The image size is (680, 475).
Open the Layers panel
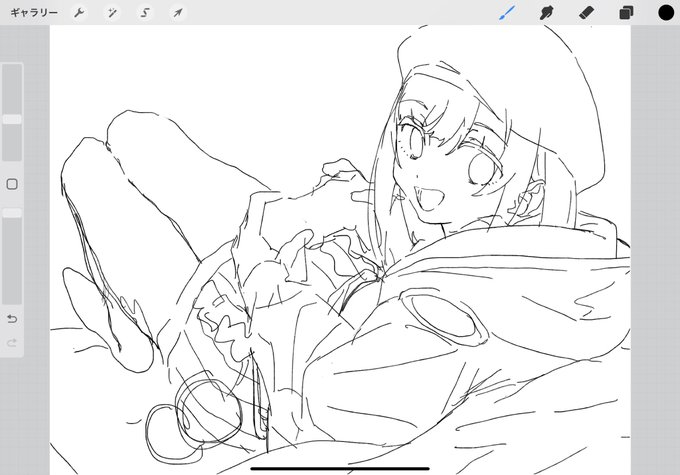point(626,13)
